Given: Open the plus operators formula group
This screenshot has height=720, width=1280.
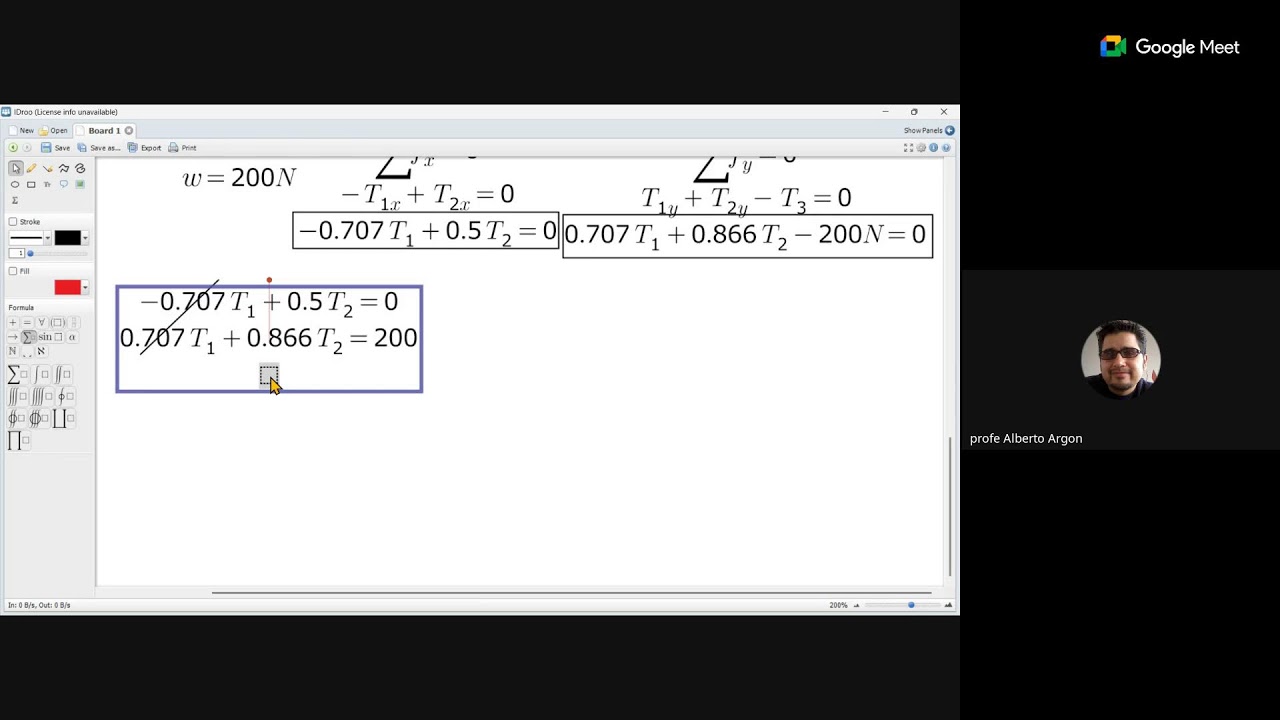Looking at the screenshot, I should pyautogui.click(x=12, y=322).
